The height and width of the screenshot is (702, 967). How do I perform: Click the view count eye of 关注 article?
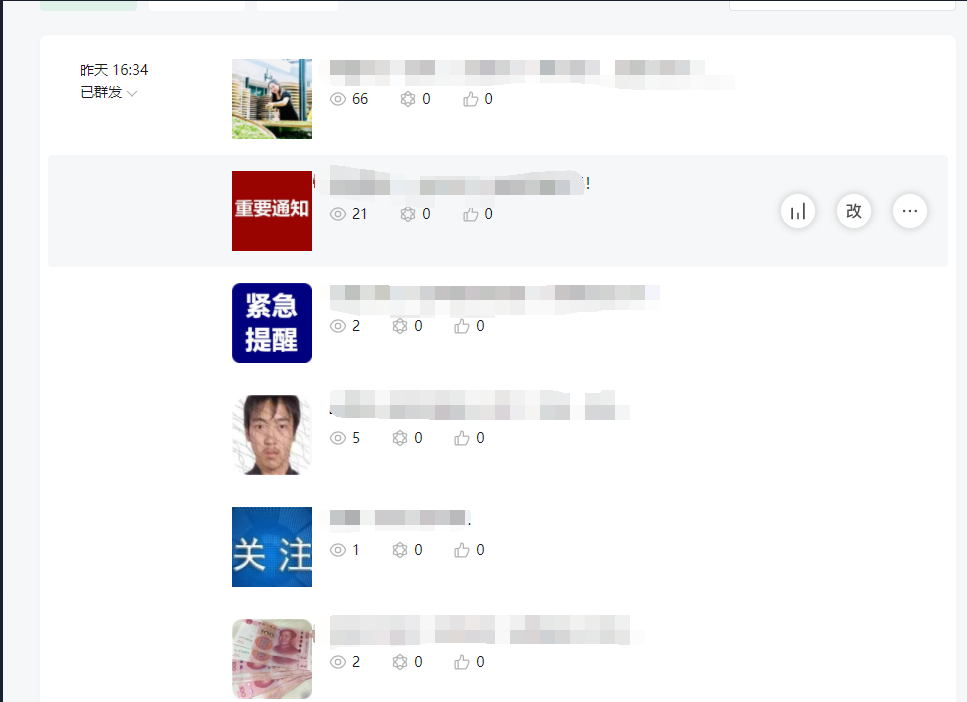337,550
